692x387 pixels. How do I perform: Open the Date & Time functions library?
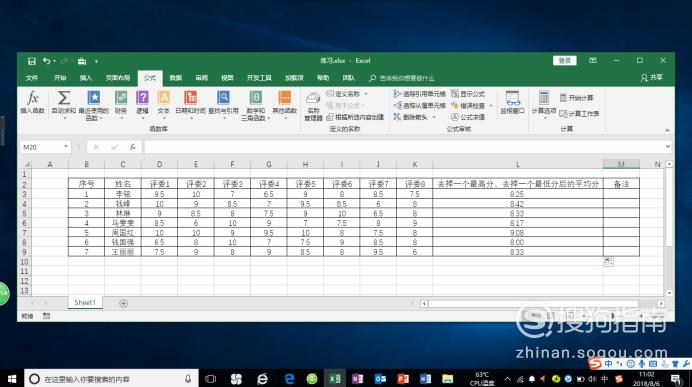(191, 102)
